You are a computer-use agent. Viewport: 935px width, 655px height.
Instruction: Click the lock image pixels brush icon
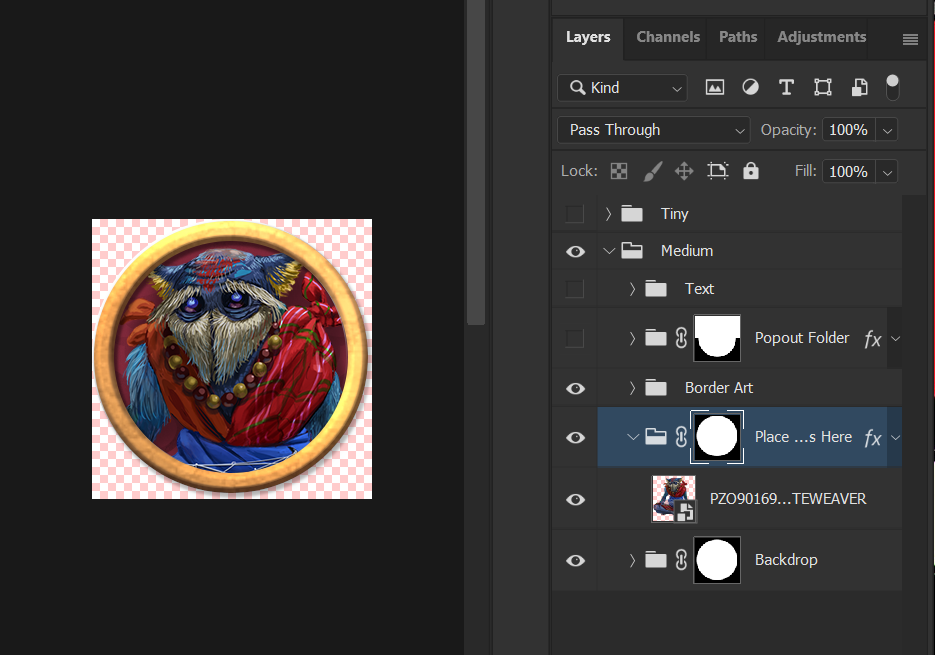pos(652,171)
